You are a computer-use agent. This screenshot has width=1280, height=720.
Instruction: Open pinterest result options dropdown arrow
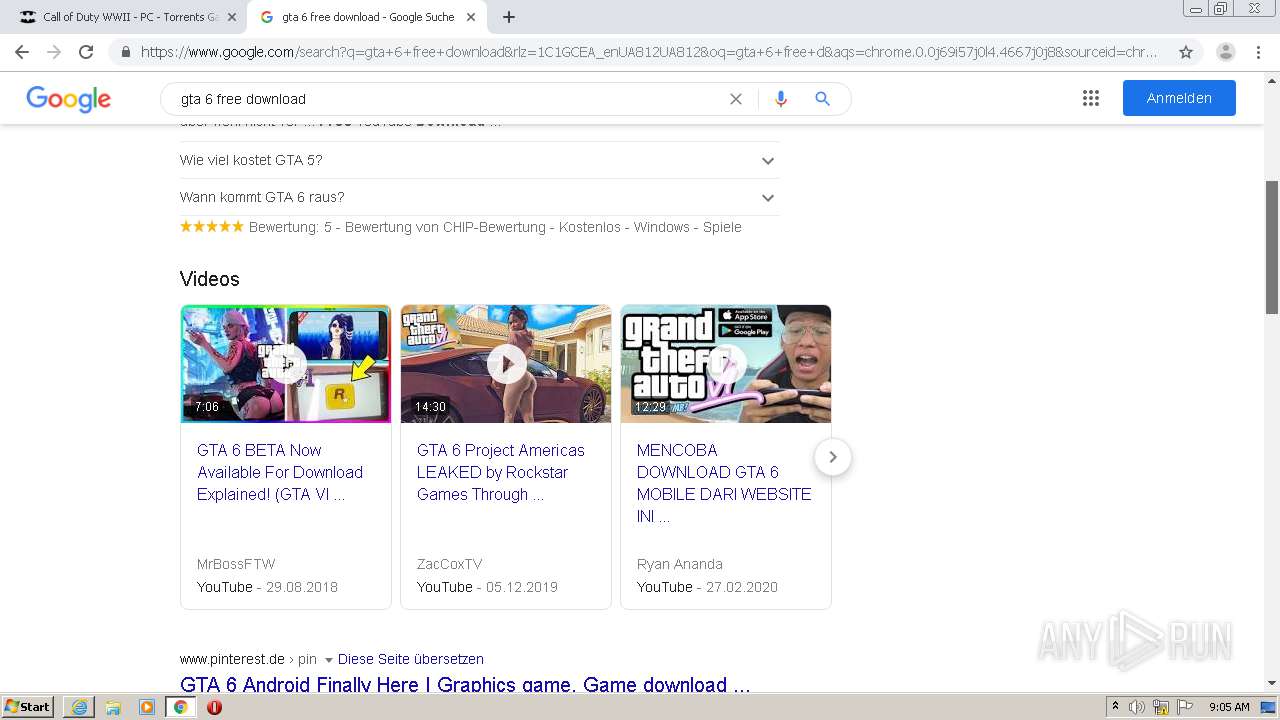tap(328, 660)
